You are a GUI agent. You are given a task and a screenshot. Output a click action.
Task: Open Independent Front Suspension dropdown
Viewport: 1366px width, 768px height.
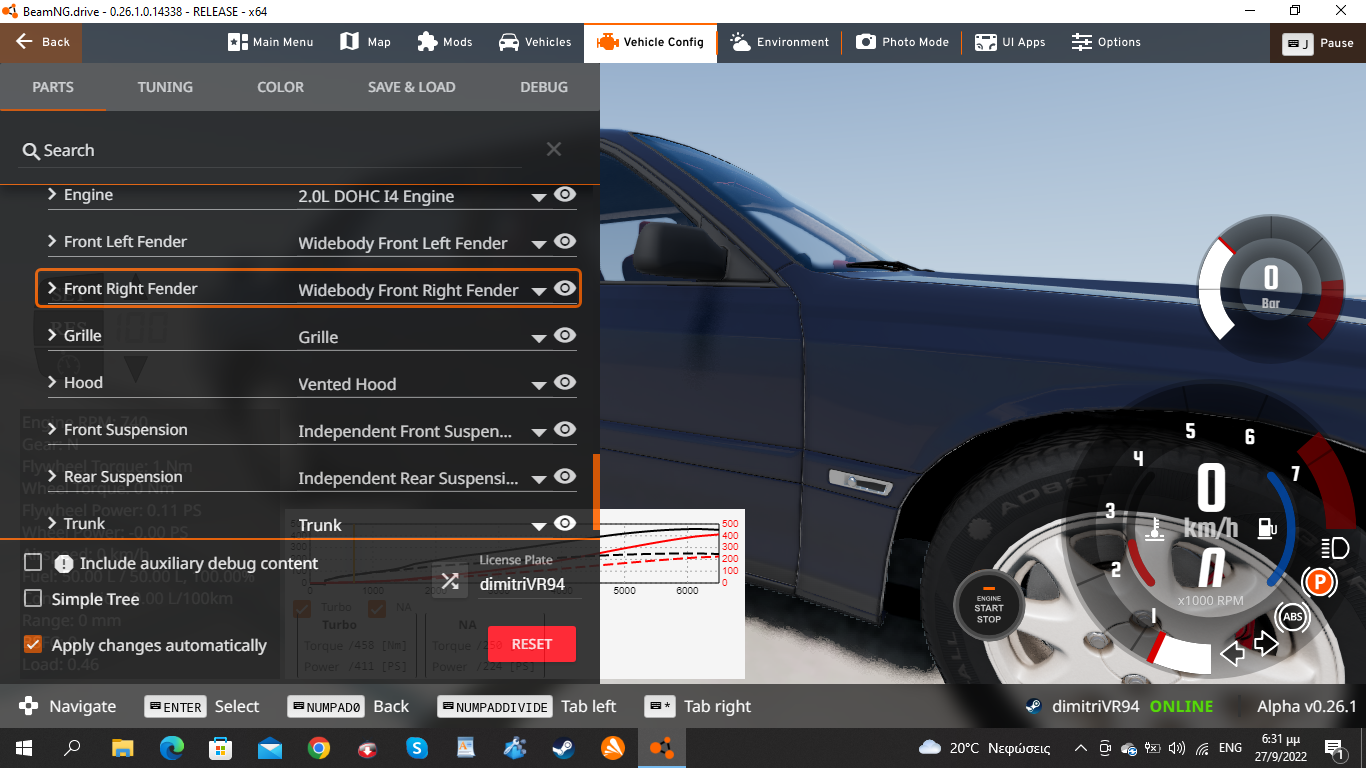pos(422,431)
